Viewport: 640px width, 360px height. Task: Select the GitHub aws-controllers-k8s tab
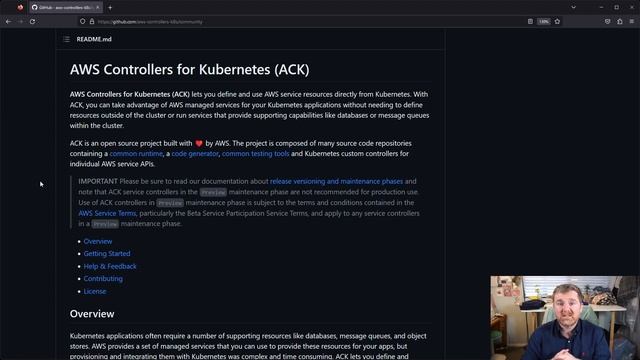coord(65,7)
